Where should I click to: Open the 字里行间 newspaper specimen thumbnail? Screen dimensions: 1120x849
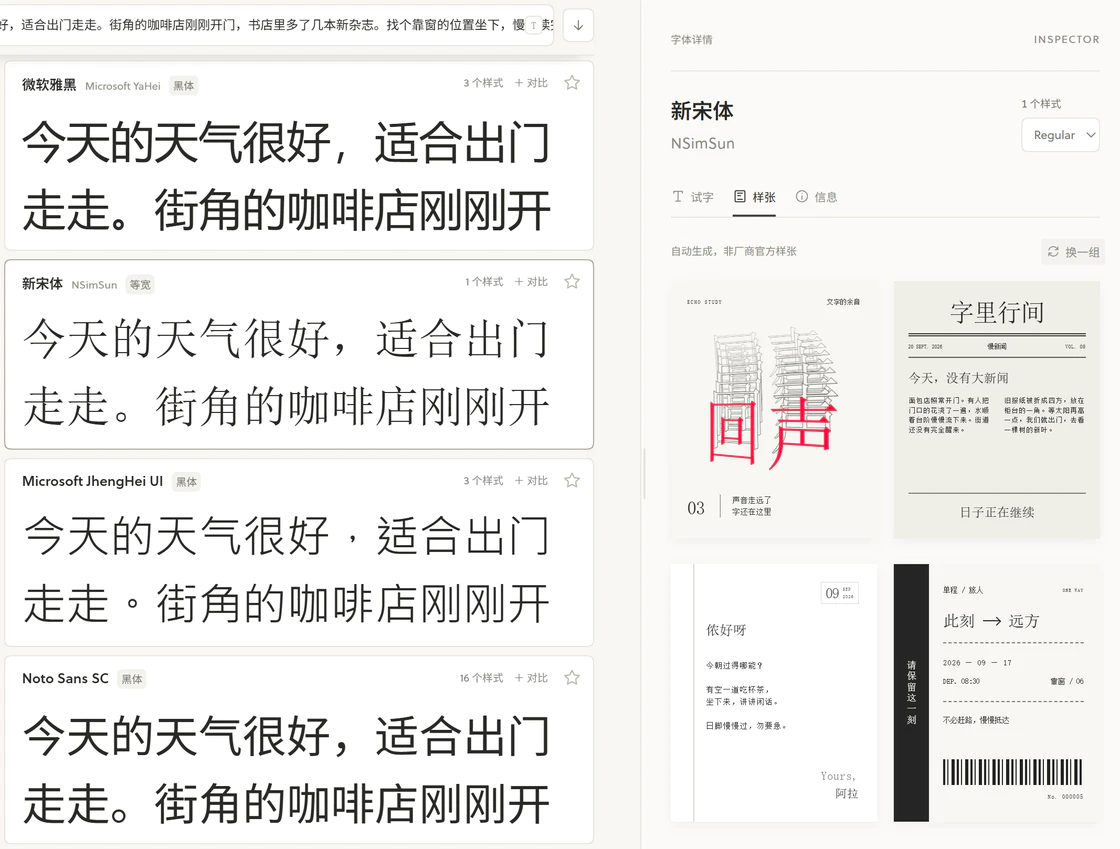(996, 410)
